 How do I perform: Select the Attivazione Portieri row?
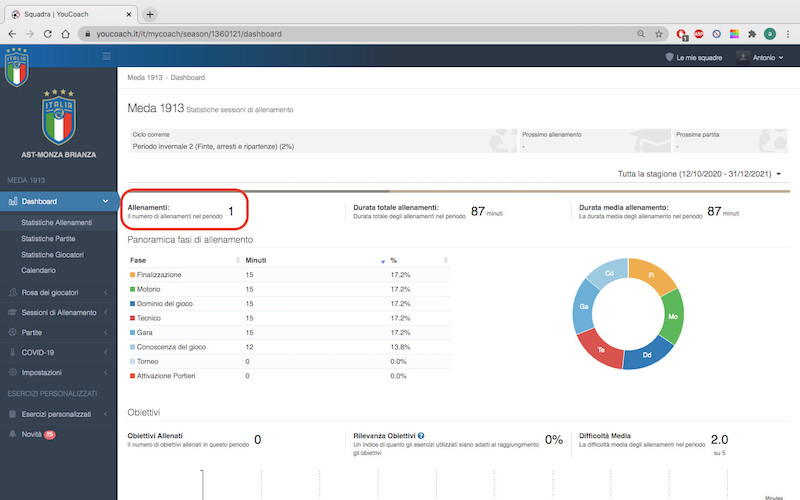[289, 376]
